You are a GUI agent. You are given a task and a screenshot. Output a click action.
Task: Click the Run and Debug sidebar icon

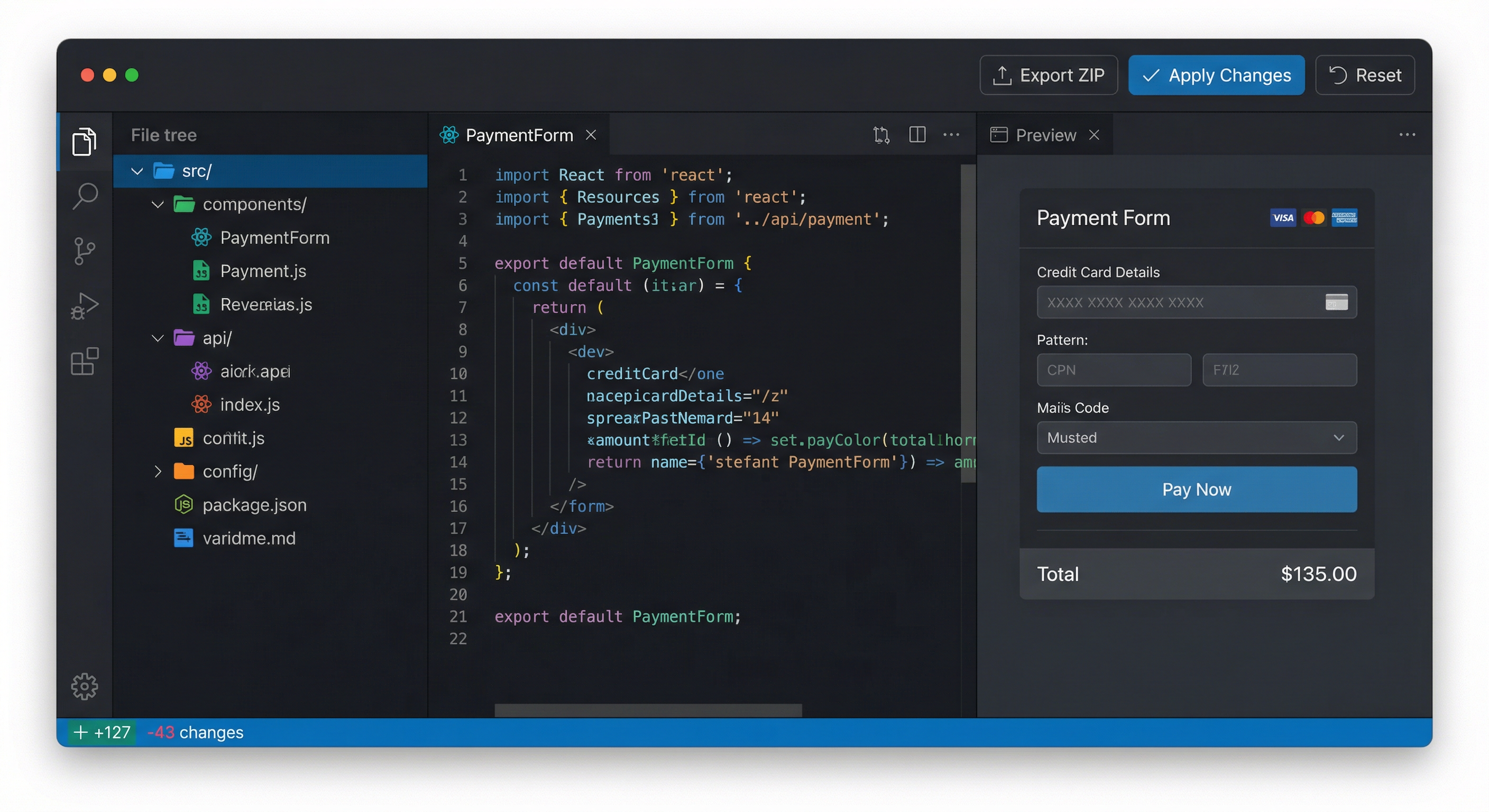tap(85, 305)
